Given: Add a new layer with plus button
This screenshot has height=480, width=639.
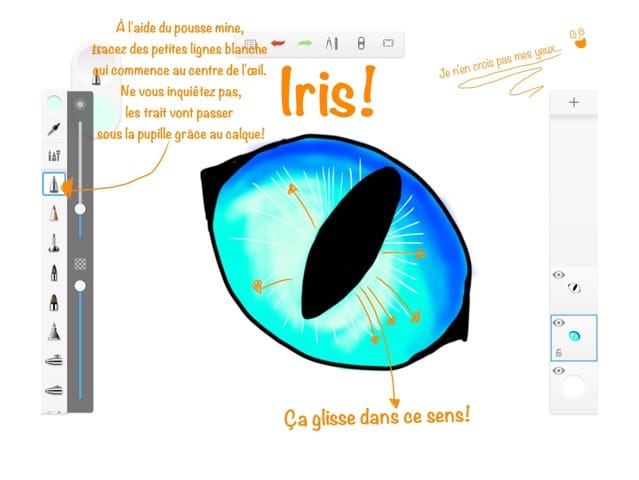Looking at the screenshot, I should pos(573,102).
